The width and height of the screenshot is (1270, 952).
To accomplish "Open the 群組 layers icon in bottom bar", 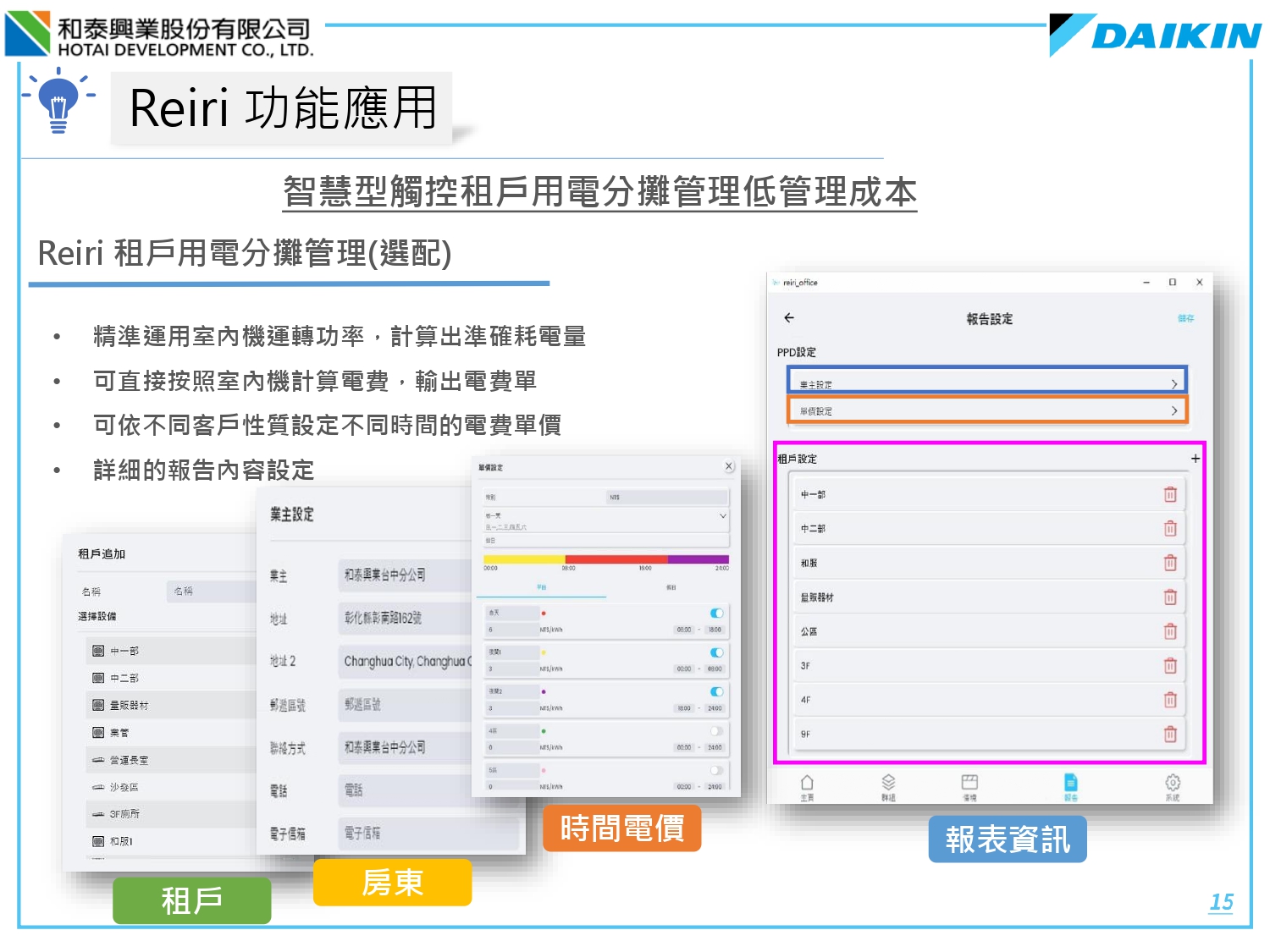I will [888, 785].
